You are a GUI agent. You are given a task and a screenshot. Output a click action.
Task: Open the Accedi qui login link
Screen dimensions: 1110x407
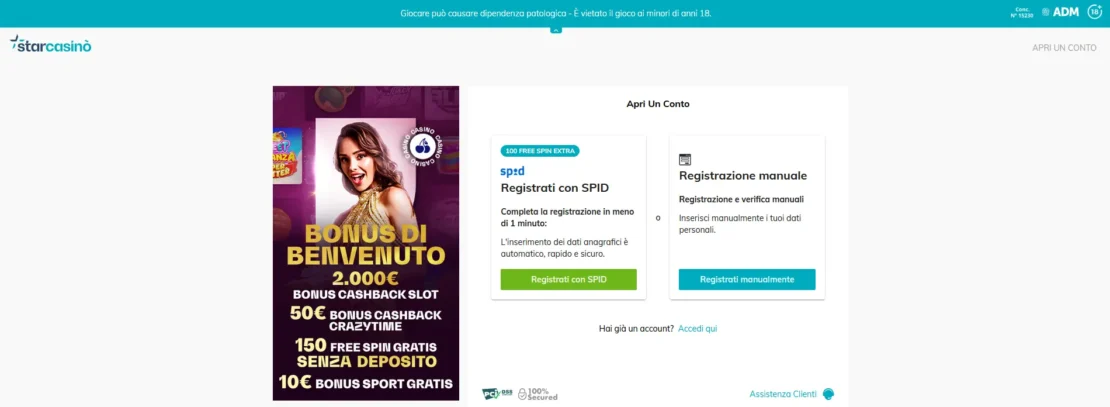[698, 328]
